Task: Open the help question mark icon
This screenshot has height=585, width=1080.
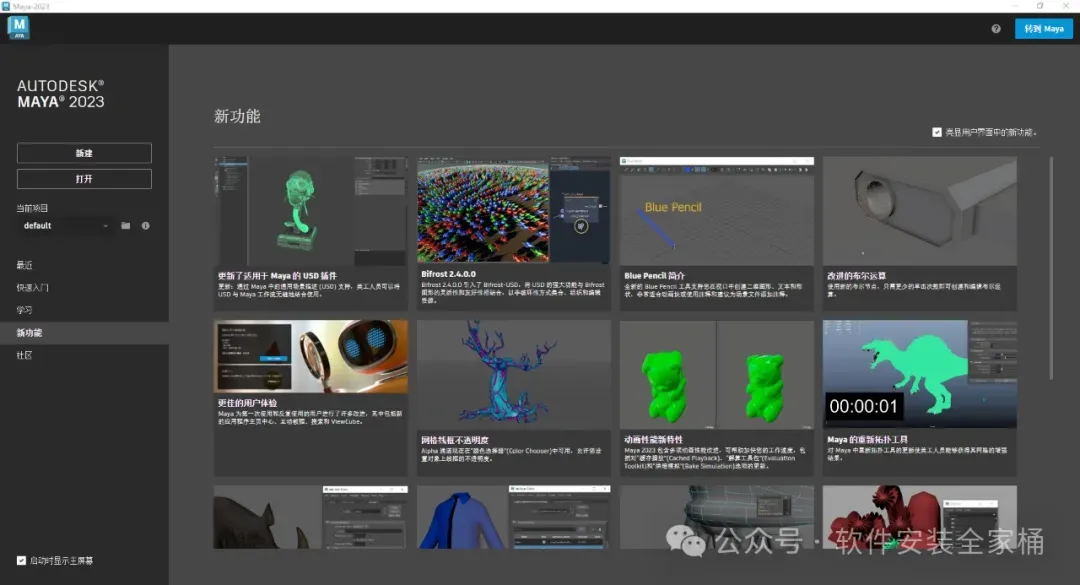Action: tap(996, 29)
